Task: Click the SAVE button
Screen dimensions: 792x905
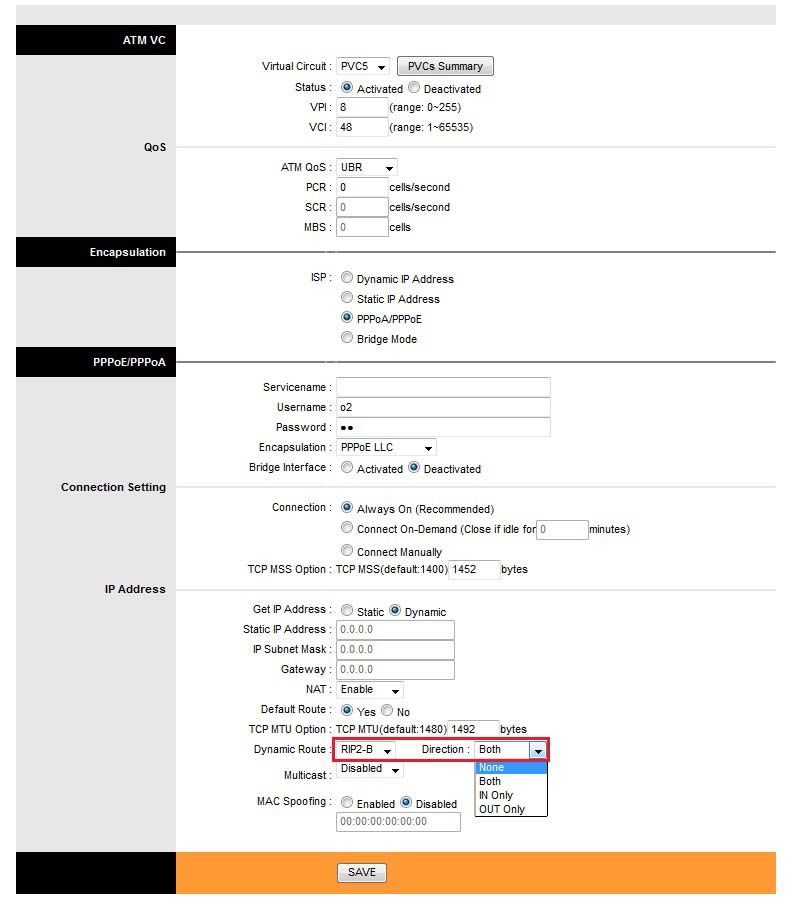Action: click(362, 873)
